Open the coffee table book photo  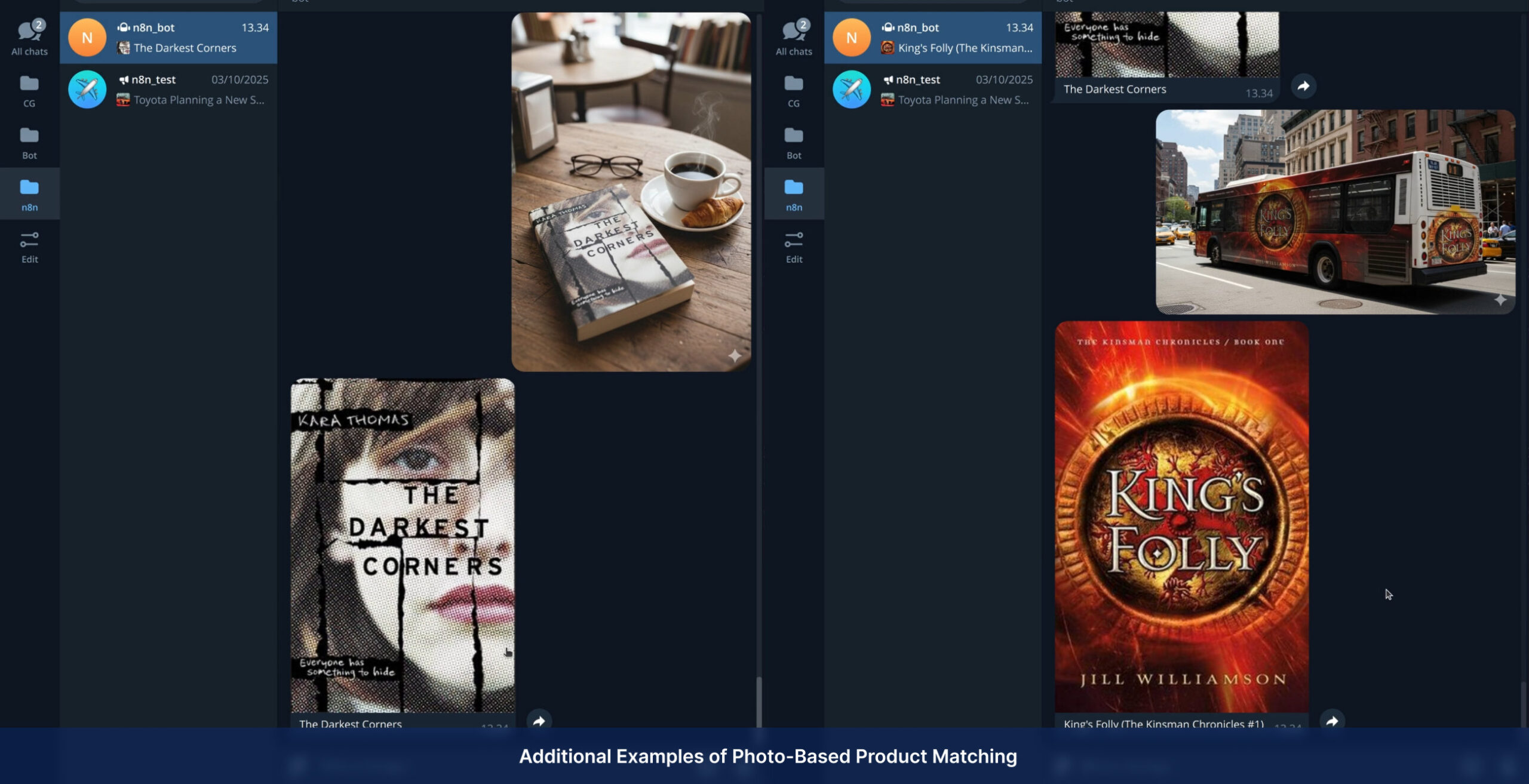[x=631, y=191]
